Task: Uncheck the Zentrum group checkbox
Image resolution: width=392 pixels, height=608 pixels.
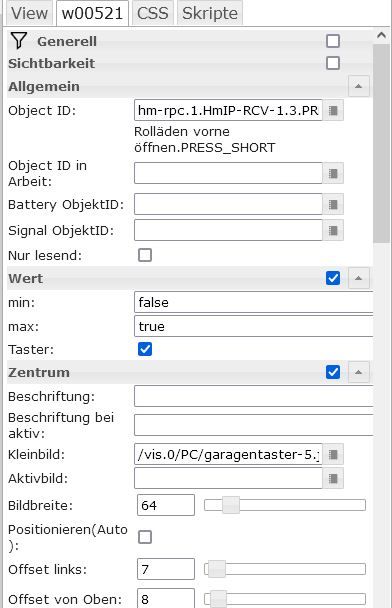Action: click(333, 372)
